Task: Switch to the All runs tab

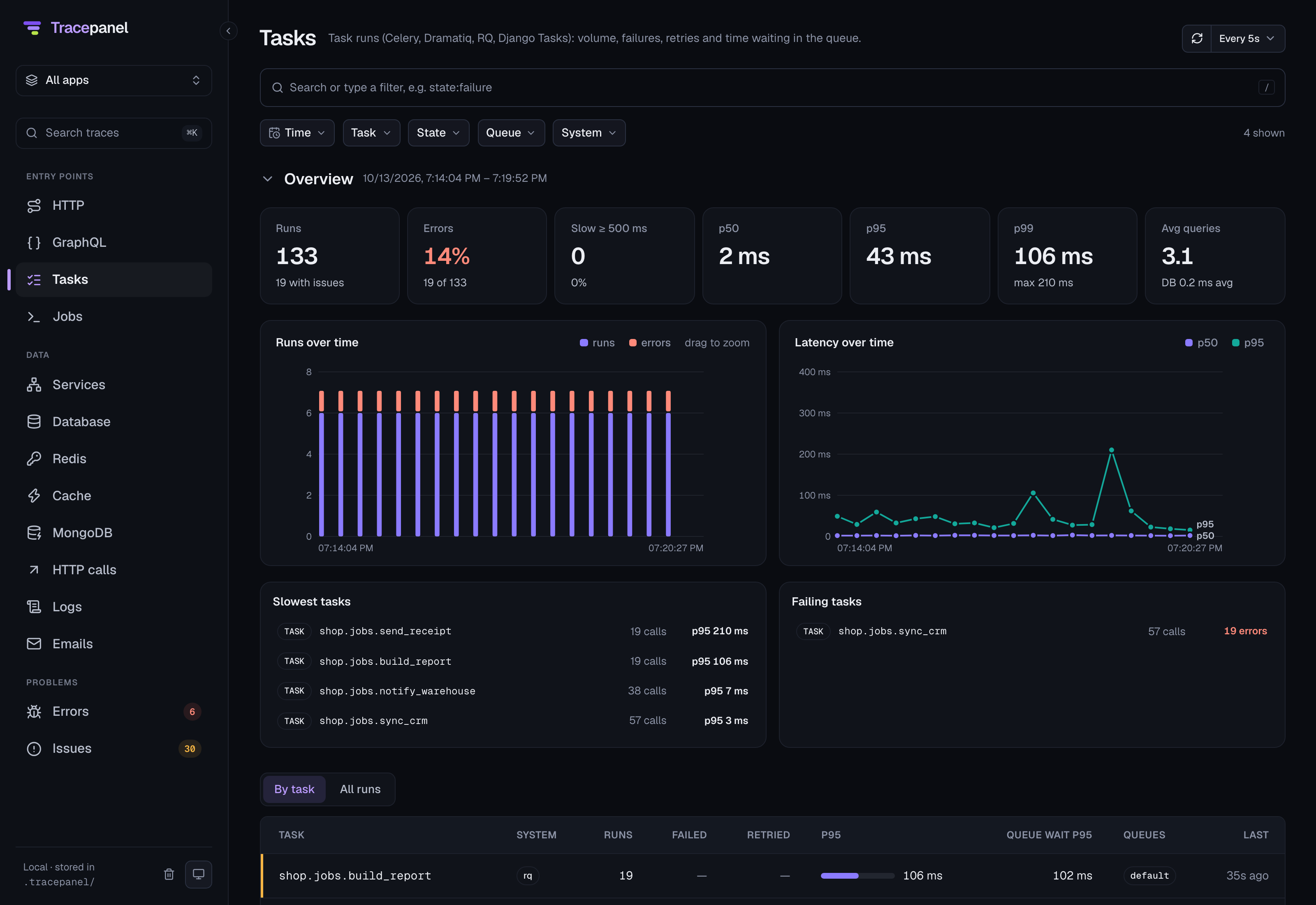Action: (x=360, y=789)
